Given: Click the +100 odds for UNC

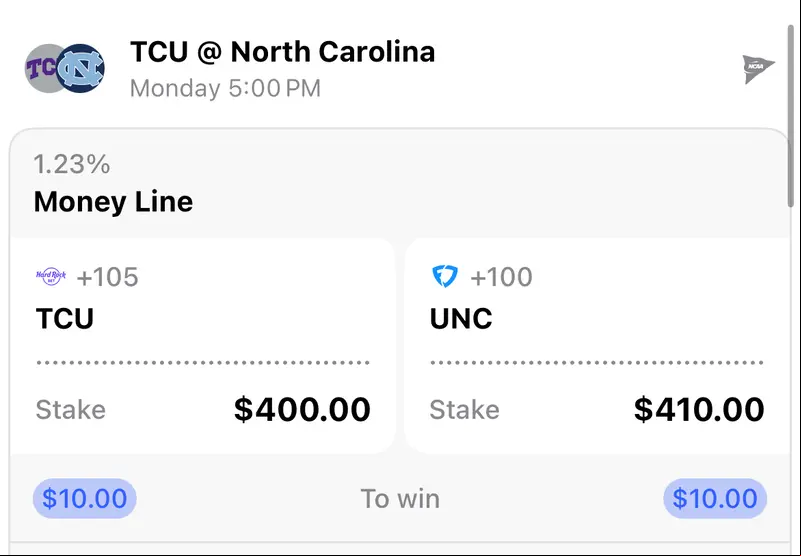Looking at the screenshot, I should point(501,277).
